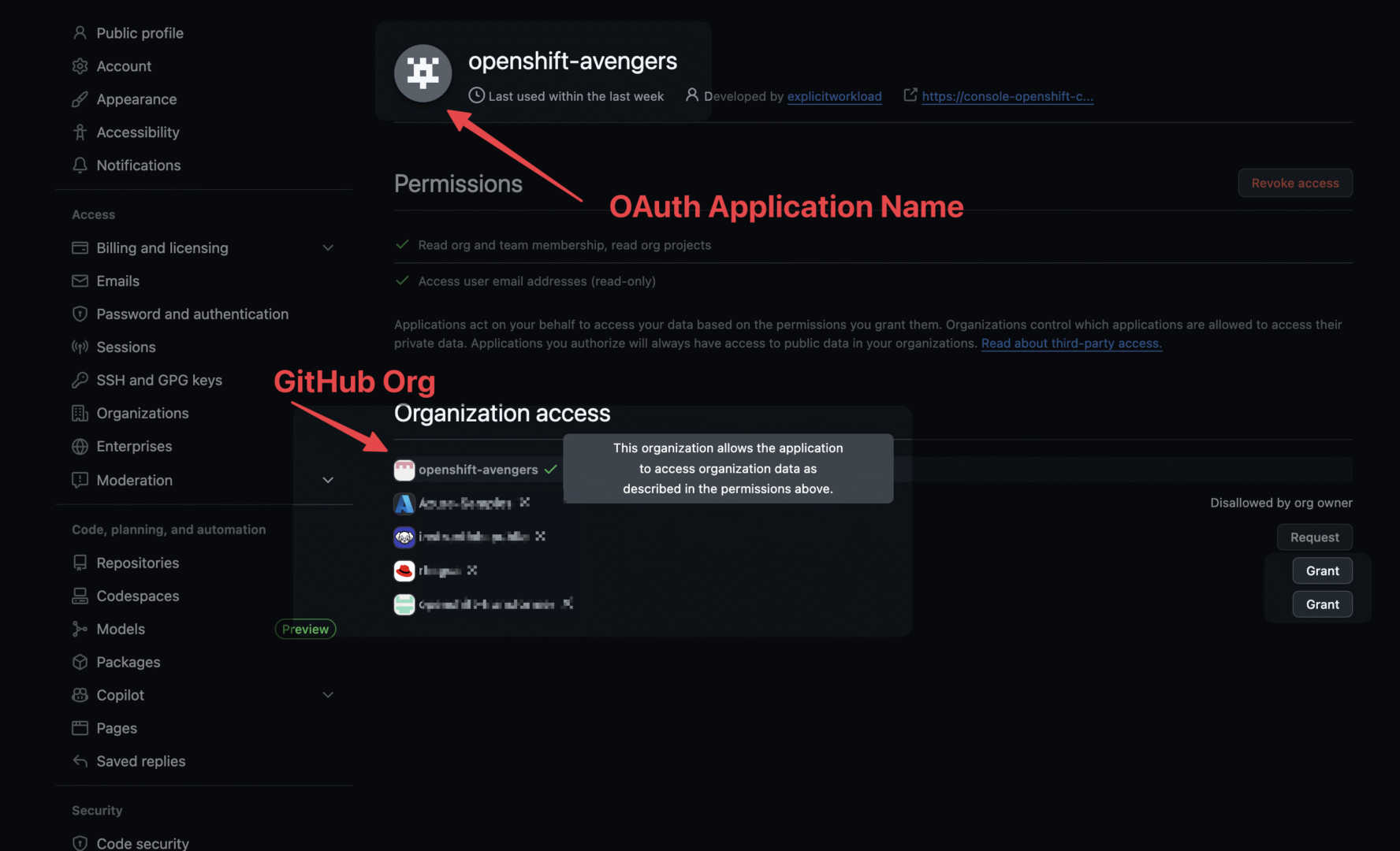Click the Sessions broadcast icon
The width and height of the screenshot is (1400, 851).
click(80, 347)
